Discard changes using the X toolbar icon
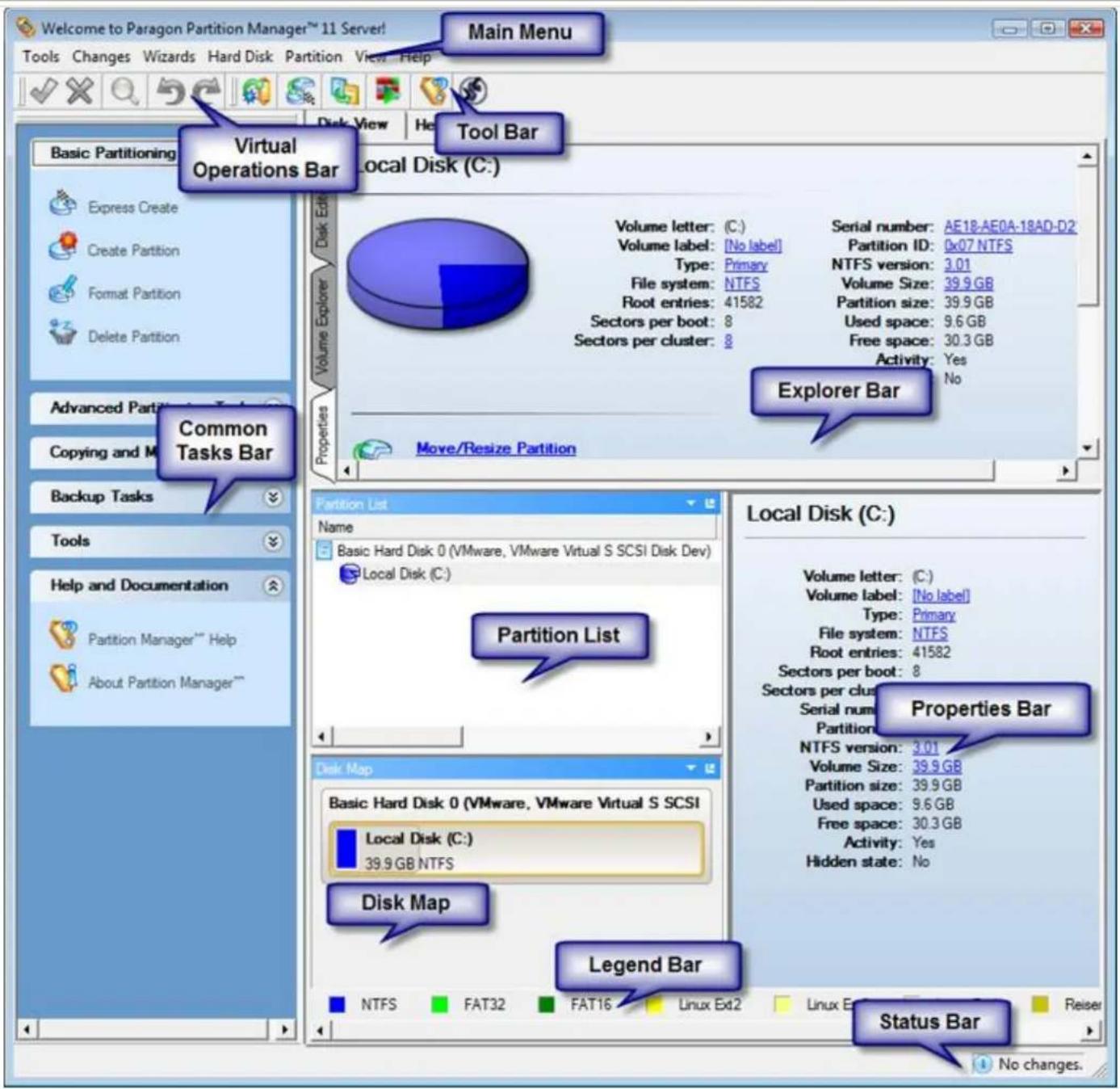This screenshot has width=1120, height=1089. (x=79, y=90)
